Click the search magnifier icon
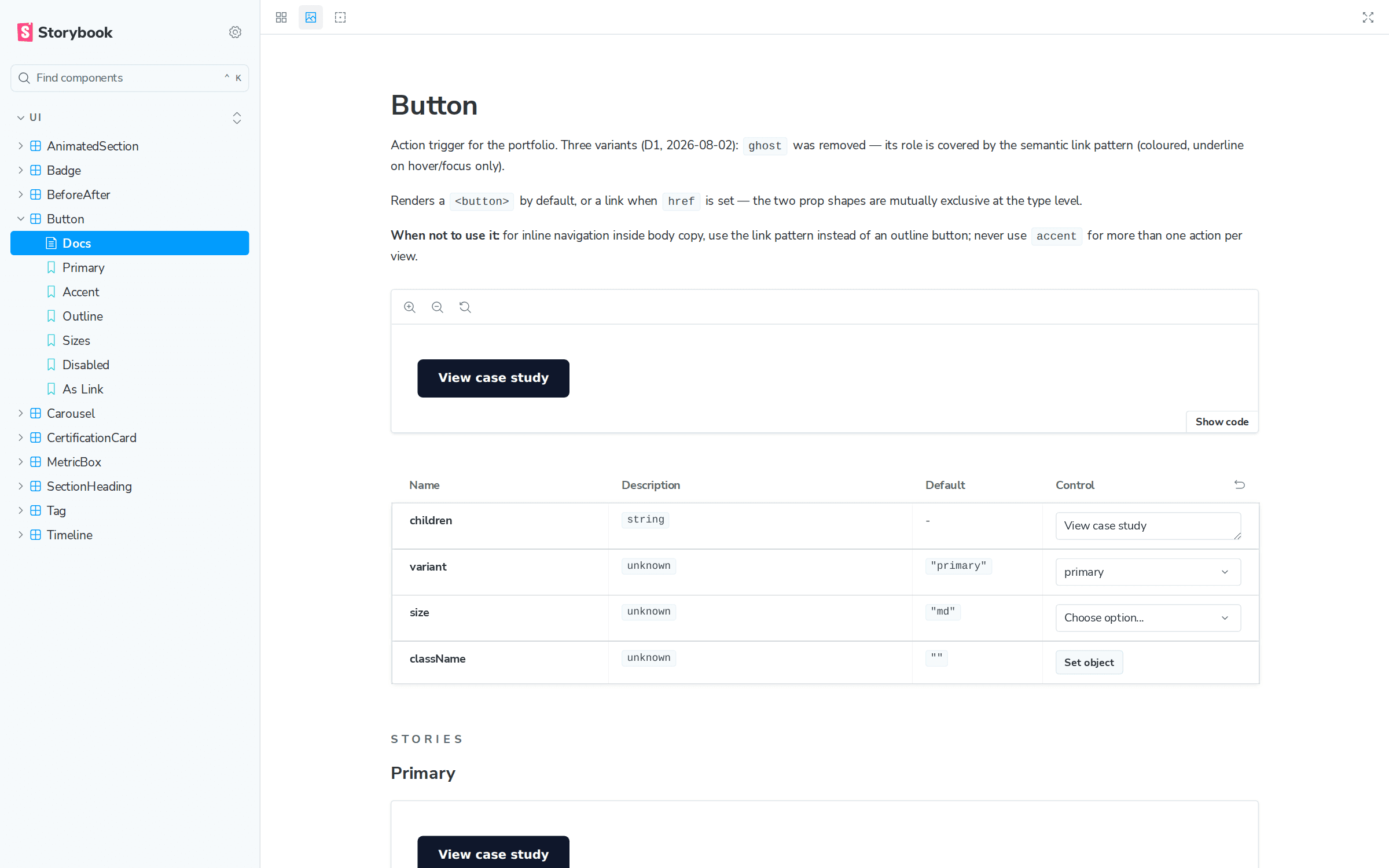 [24, 78]
